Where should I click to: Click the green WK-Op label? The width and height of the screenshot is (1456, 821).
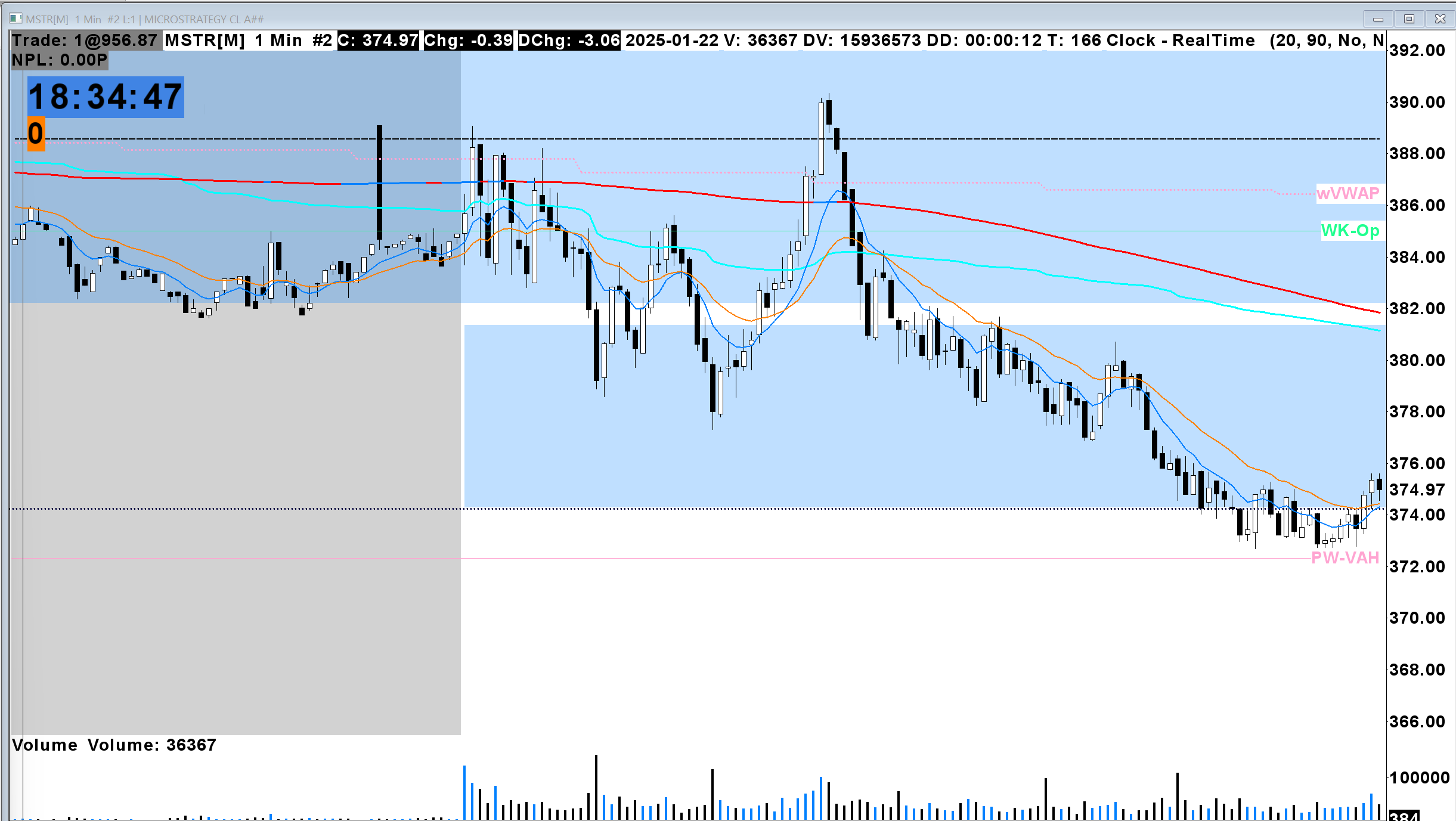[x=1350, y=231]
